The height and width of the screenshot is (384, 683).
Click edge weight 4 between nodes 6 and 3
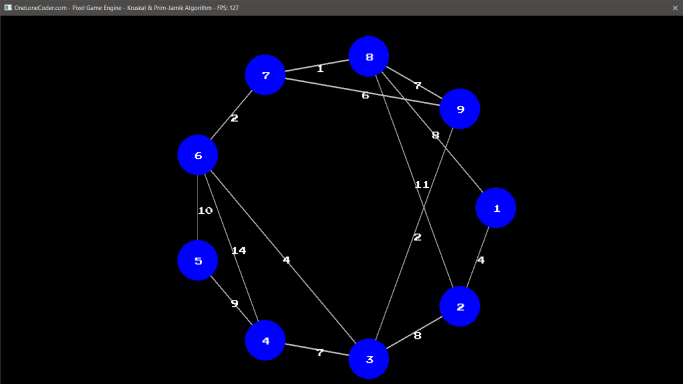286,260
